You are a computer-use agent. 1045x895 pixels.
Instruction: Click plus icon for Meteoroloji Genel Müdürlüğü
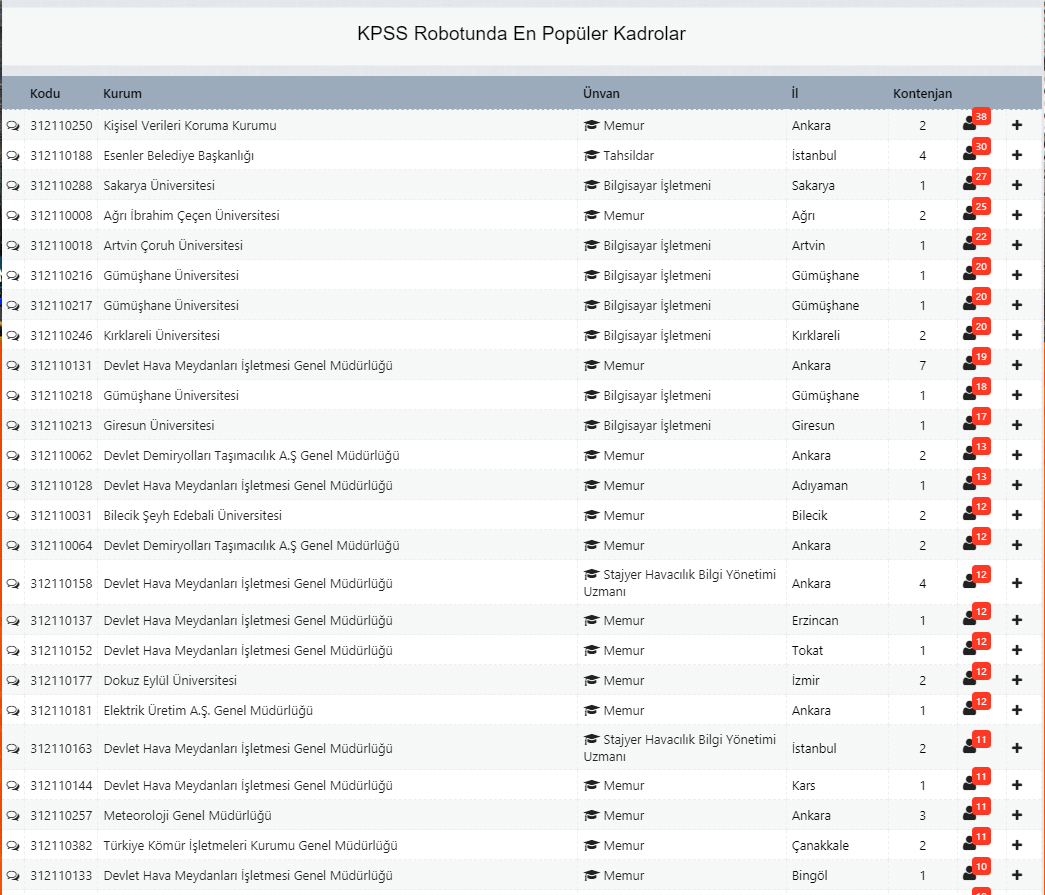[x=1017, y=815]
